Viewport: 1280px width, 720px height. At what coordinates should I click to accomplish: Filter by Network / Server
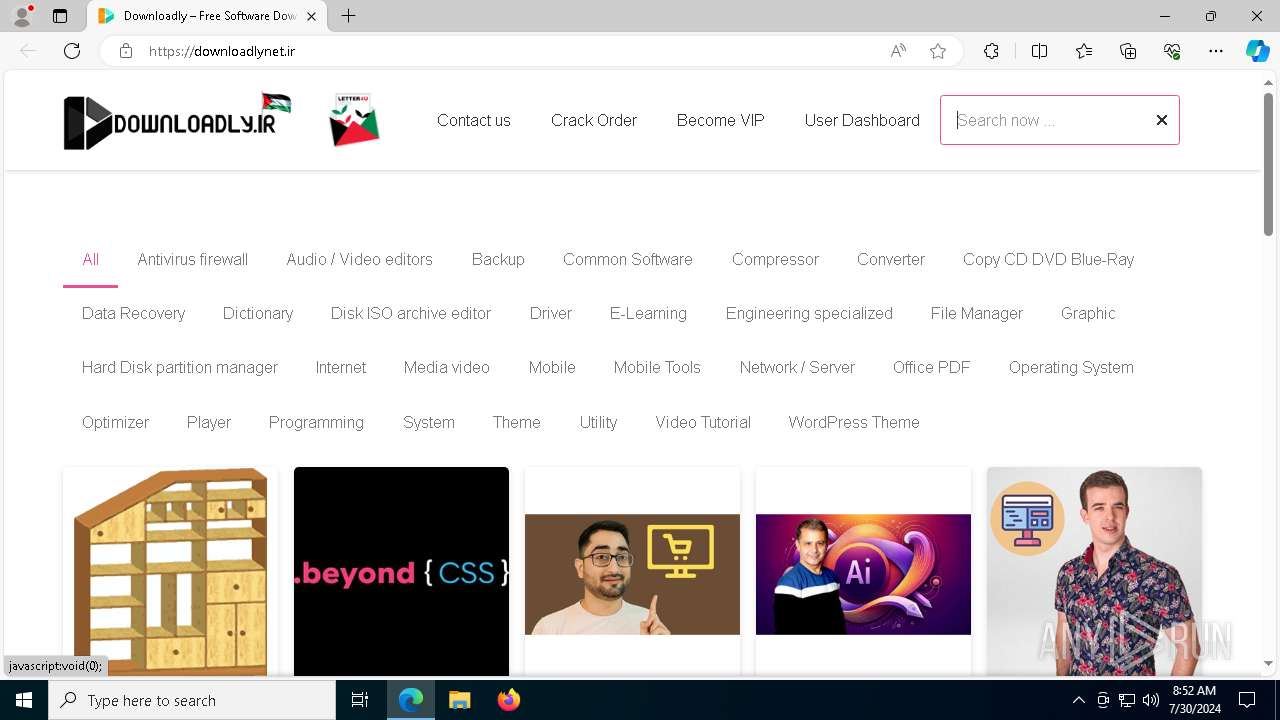pyautogui.click(x=797, y=367)
